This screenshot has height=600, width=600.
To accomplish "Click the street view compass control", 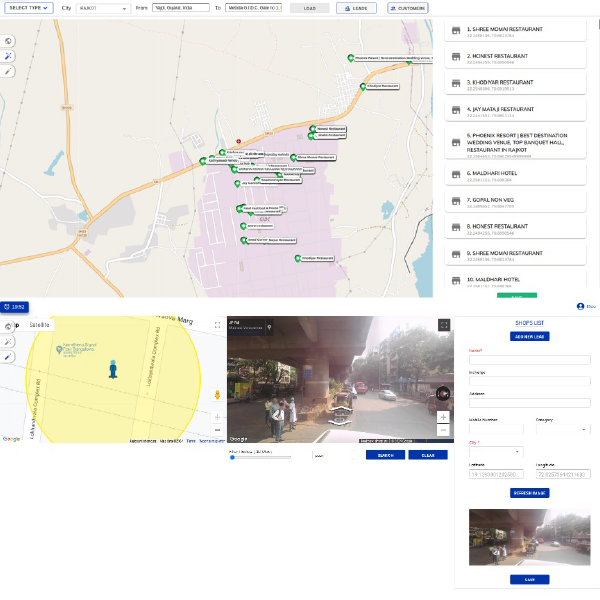I will pyautogui.click(x=444, y=393).
